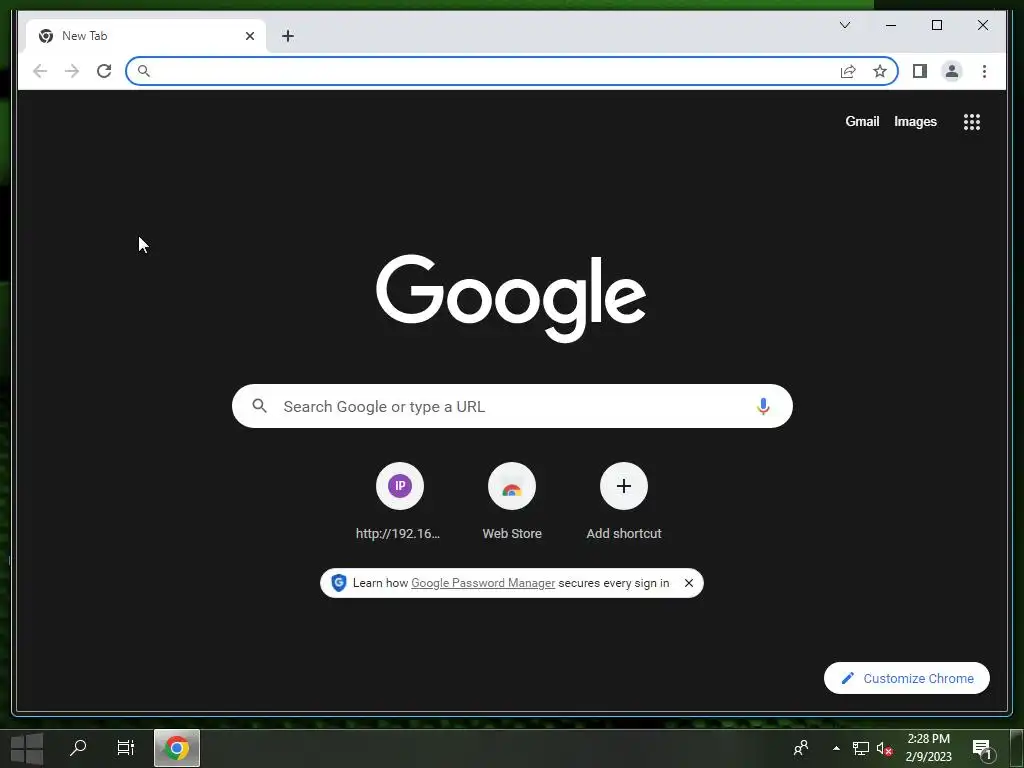Maximize the Chrome window
The image size is (1024, 768).
[x=936, y=25]
